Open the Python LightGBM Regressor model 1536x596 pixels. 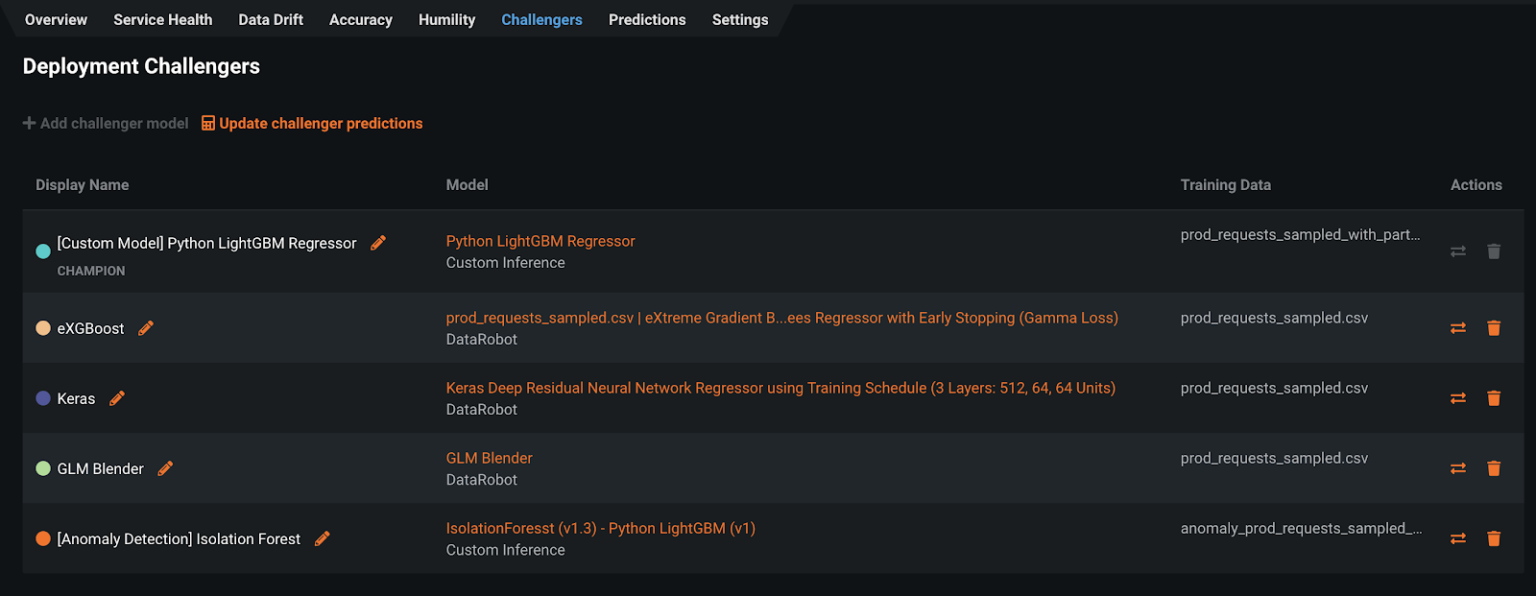tap(540, 240)
